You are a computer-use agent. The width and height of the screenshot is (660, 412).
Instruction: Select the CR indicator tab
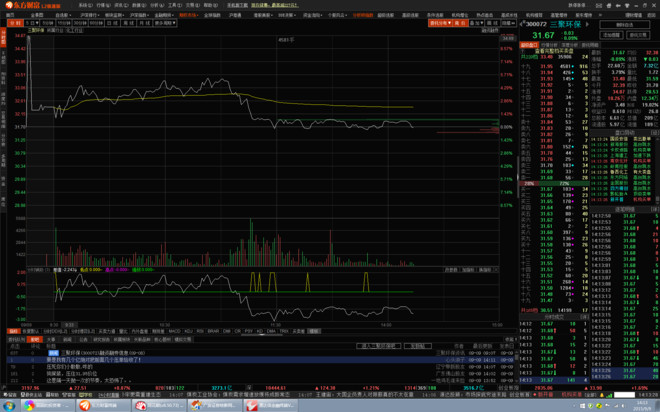click(x=238, y=331)
